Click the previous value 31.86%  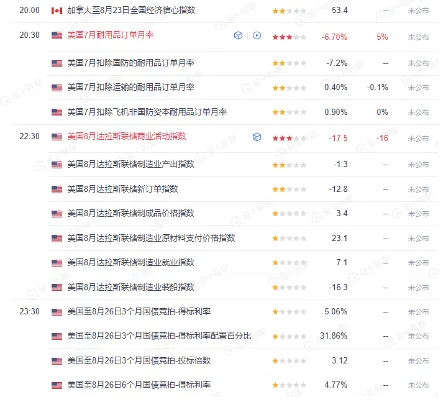point(334,336)
